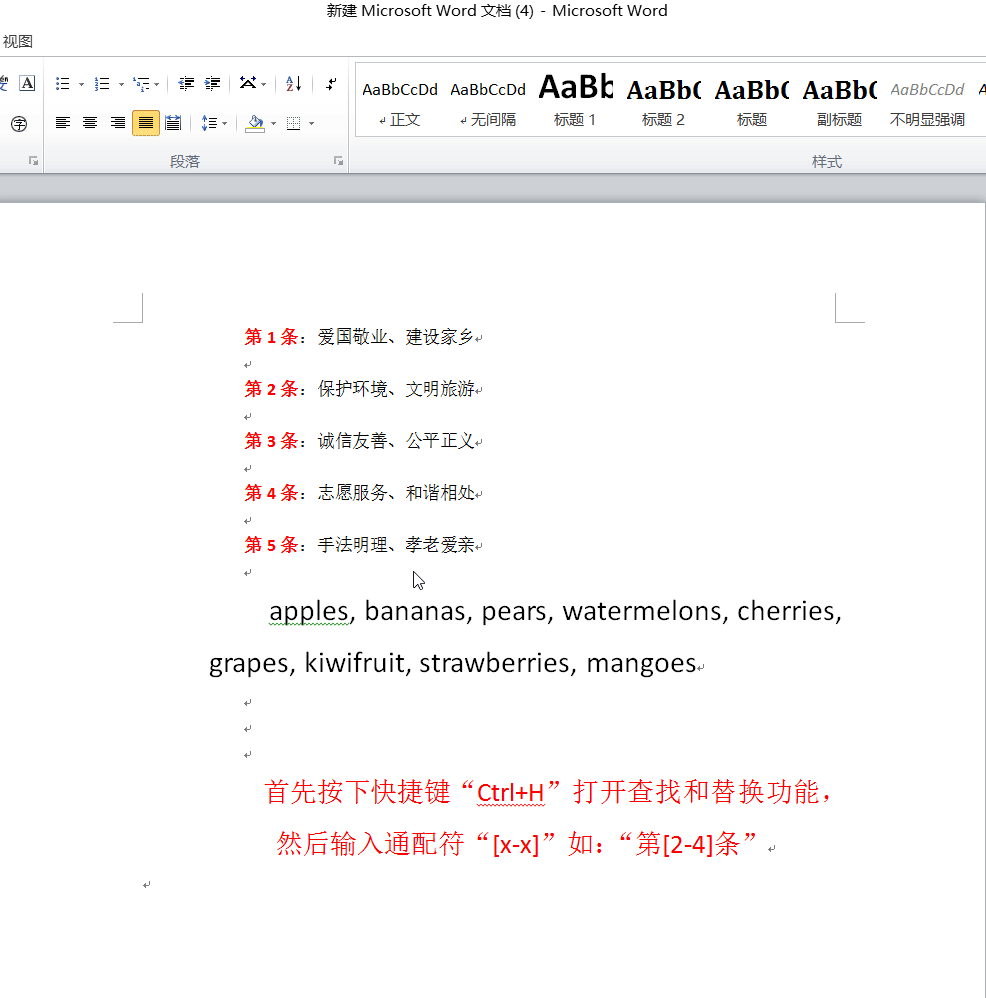This screenshot has height=998, width=986.
Task: Apply the 无间隔 style
Action: pos(487,98)
